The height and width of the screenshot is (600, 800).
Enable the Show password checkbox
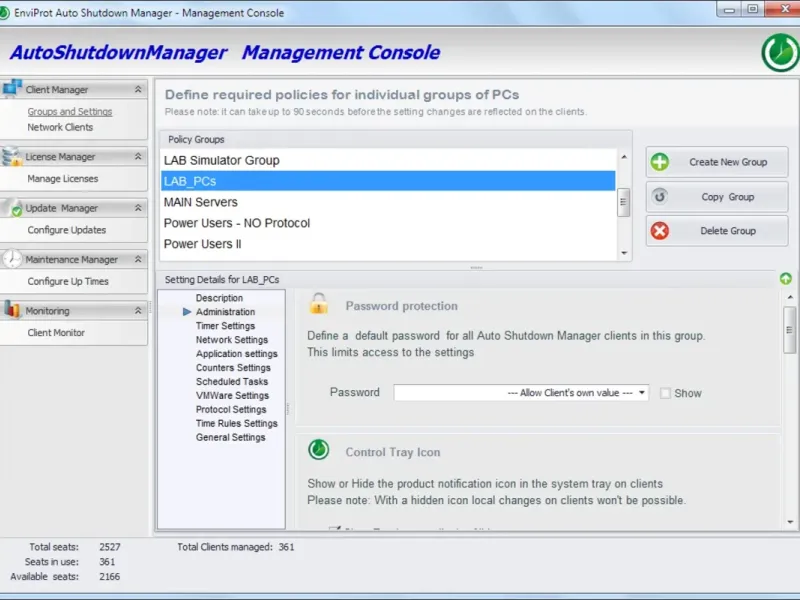pyautogui.click(x=665, y=393)
